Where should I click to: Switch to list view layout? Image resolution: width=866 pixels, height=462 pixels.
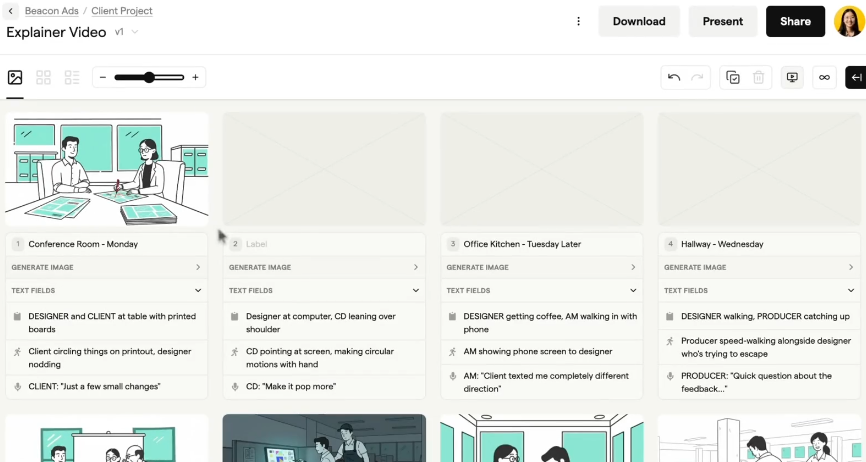coord(71,77)
